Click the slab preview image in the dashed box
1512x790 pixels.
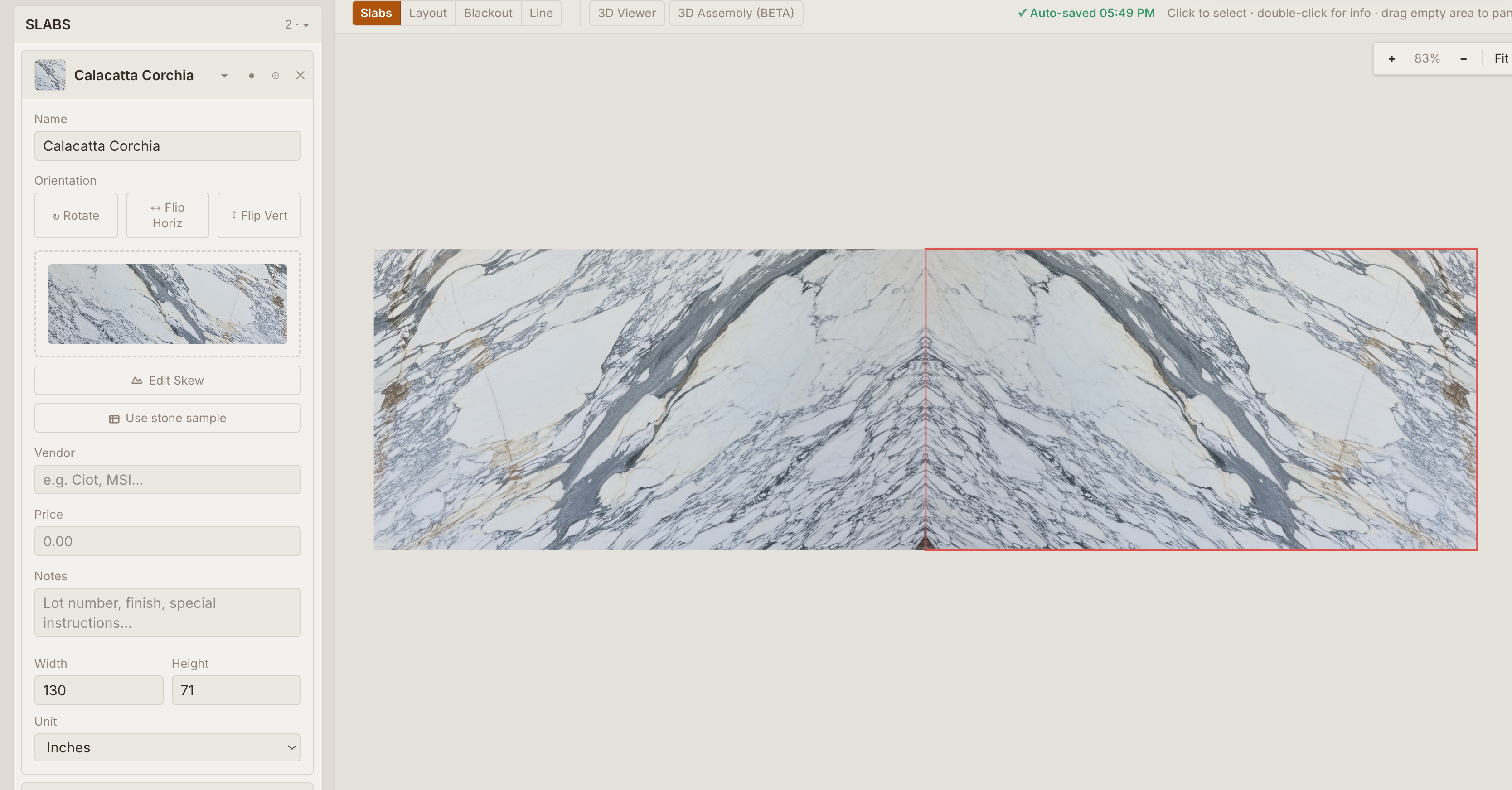pos(167,304)
